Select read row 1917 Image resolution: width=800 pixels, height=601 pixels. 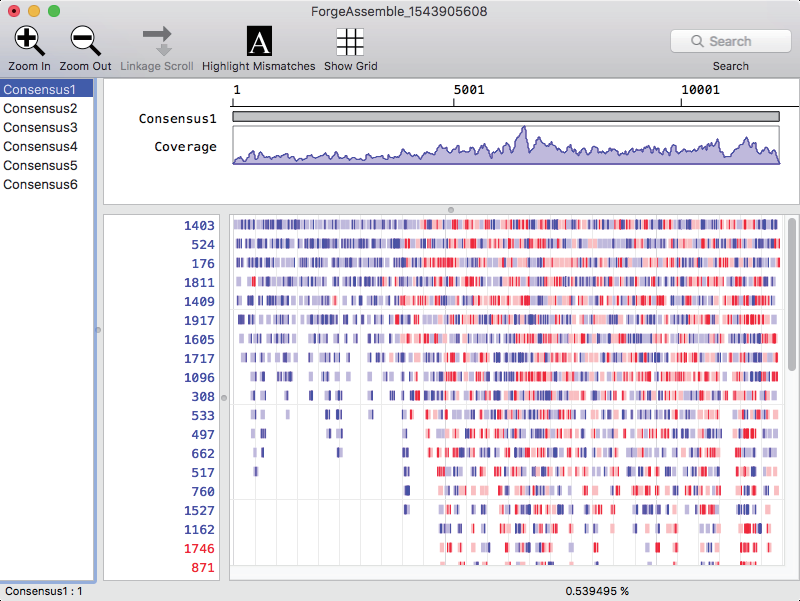click(199, 320)
